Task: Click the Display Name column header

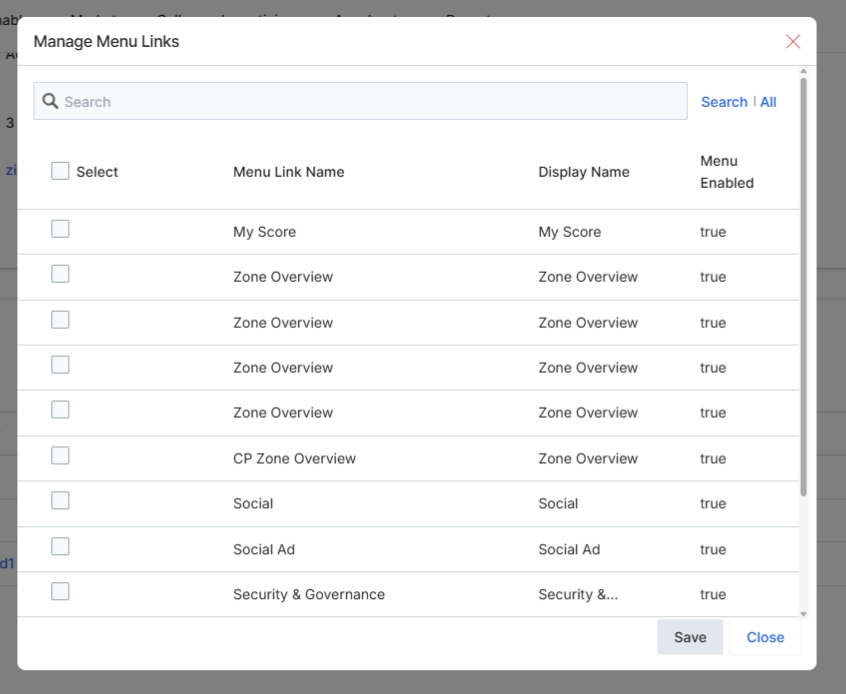Action: (584, 172)
